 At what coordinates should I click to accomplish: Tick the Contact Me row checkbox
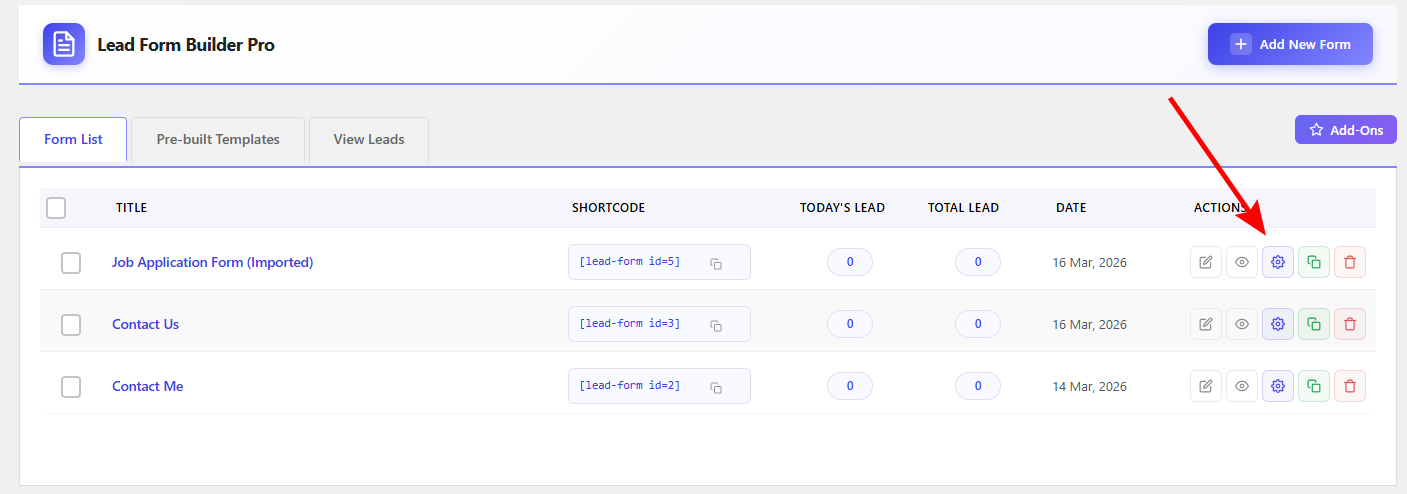pos(71,387)
